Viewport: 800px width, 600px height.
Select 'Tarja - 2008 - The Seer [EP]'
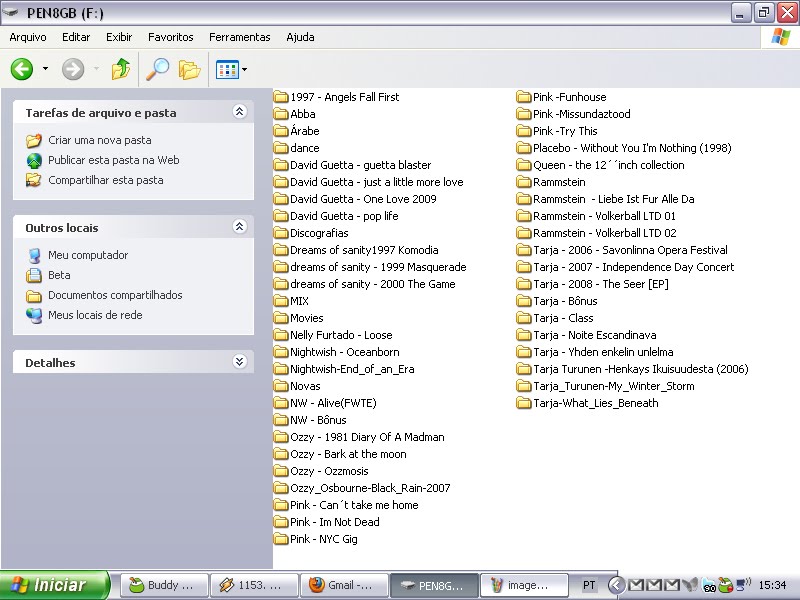pyautogui.click(x=601, y=284)
